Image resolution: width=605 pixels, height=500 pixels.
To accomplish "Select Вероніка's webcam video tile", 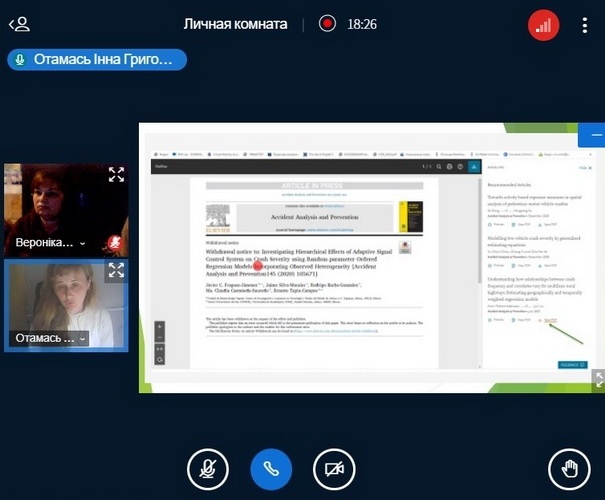I will (60, 205).
